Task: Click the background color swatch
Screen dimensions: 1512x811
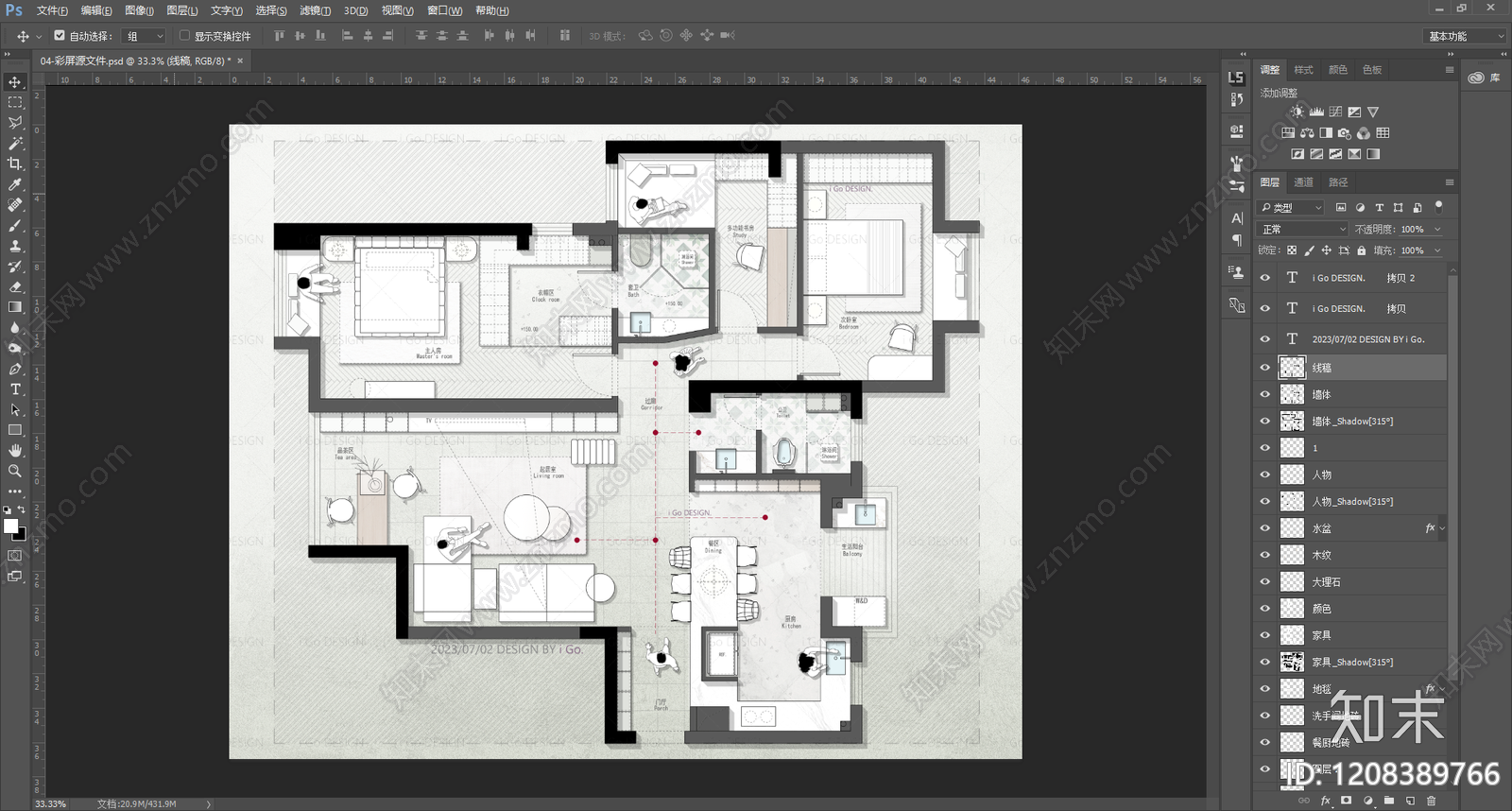Action: click(20, 534)
